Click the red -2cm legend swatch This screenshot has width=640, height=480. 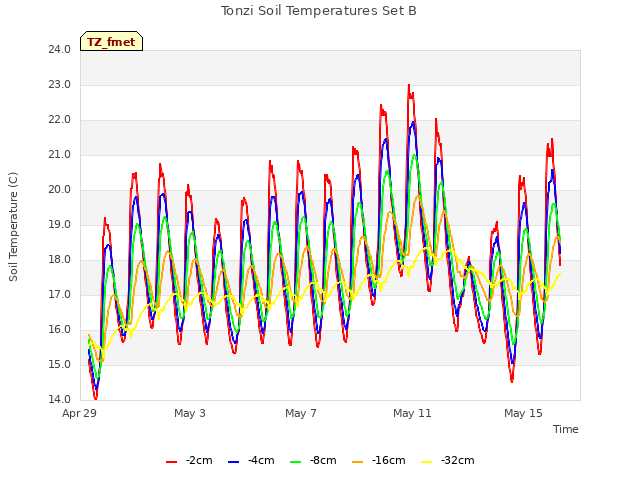[171, 462]
